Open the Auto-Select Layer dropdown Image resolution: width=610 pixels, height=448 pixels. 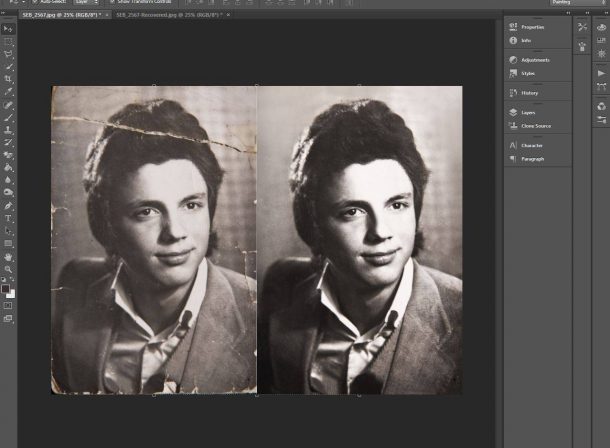tap(87, 2)
